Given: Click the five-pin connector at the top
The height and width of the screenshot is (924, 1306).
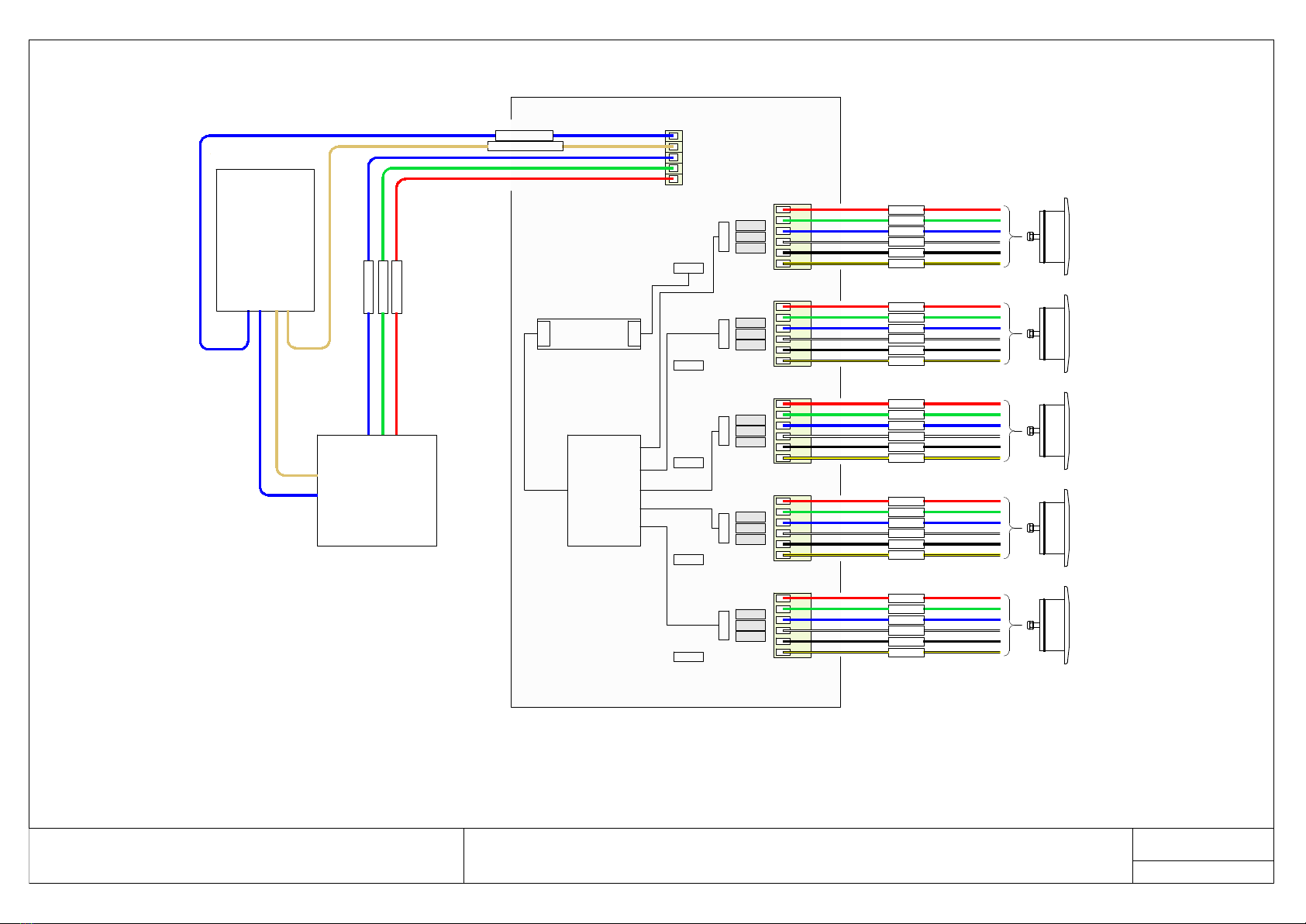Looking at the screenshot, I should (x=674, y=157).
